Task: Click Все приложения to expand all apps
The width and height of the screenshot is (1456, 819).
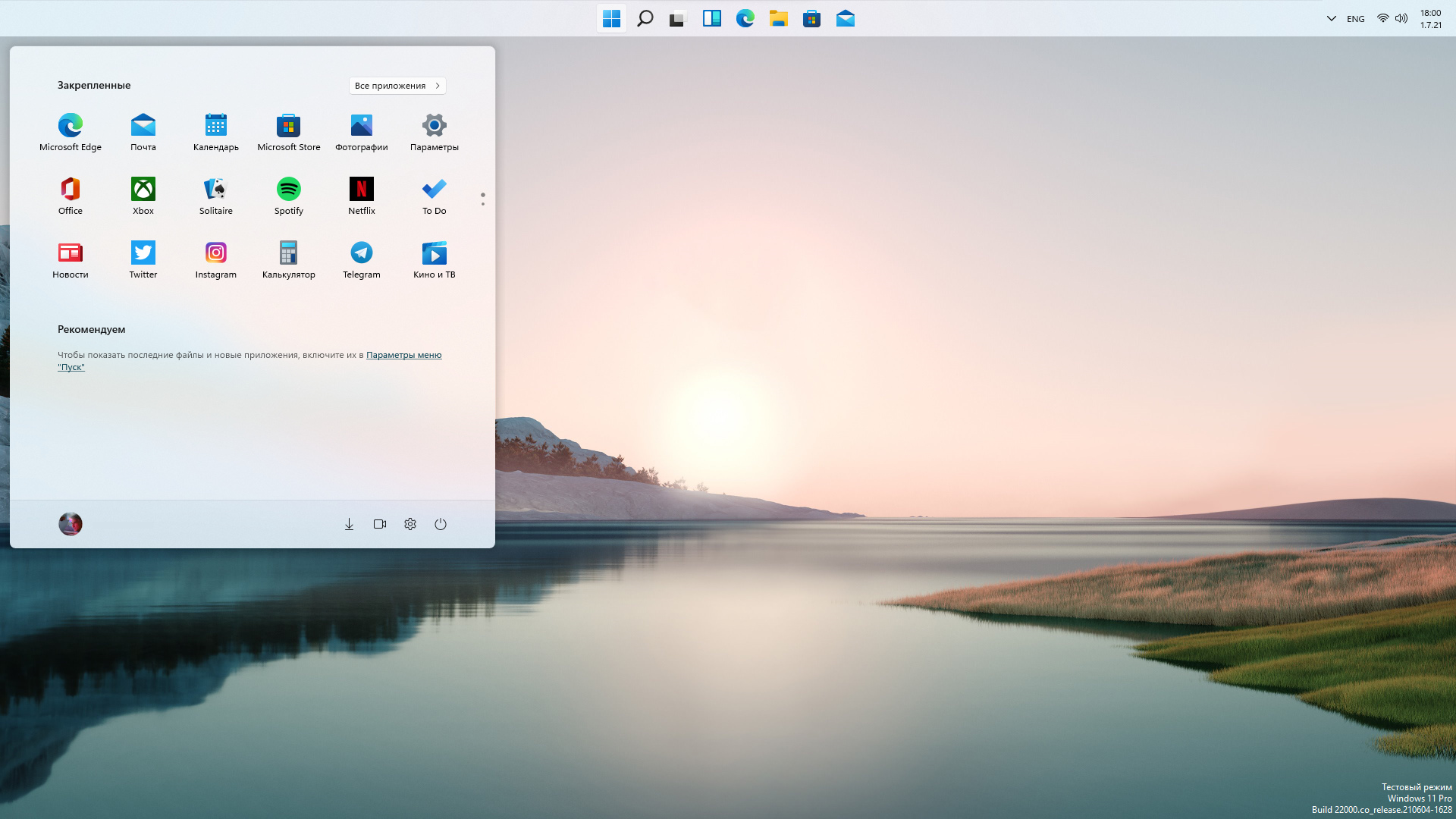Action: (397, 85)
